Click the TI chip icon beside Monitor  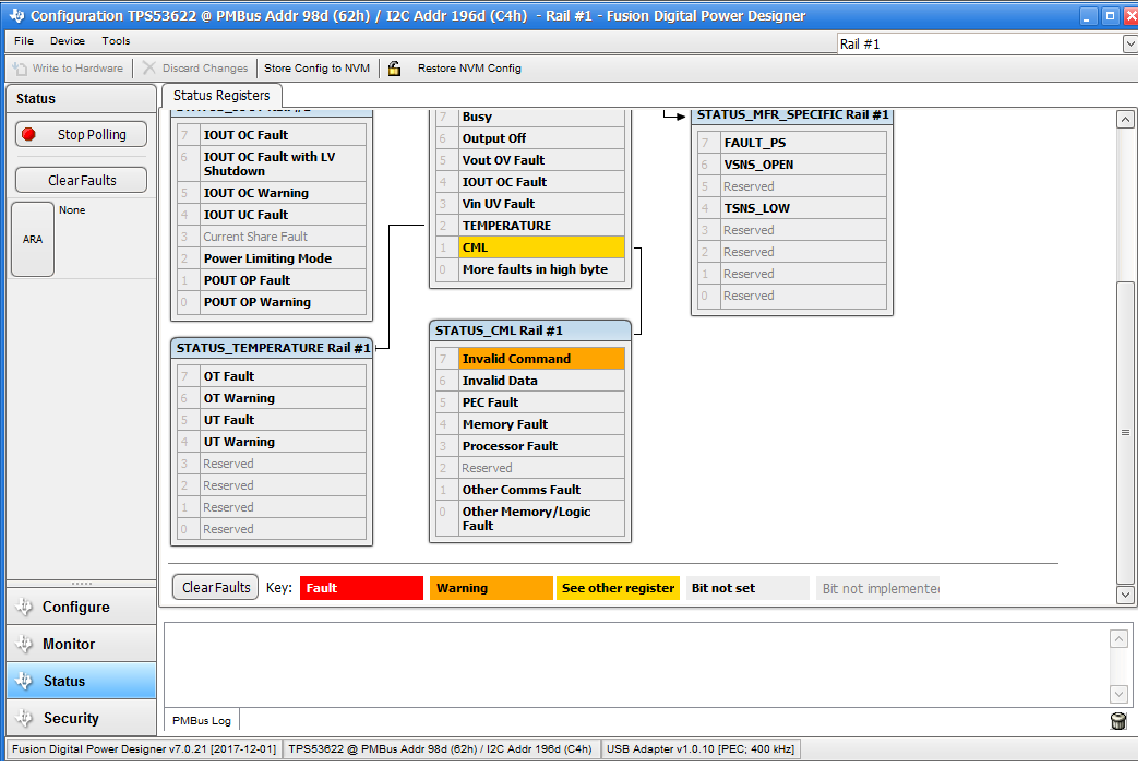pyautogui.click(x=24, y=643)
